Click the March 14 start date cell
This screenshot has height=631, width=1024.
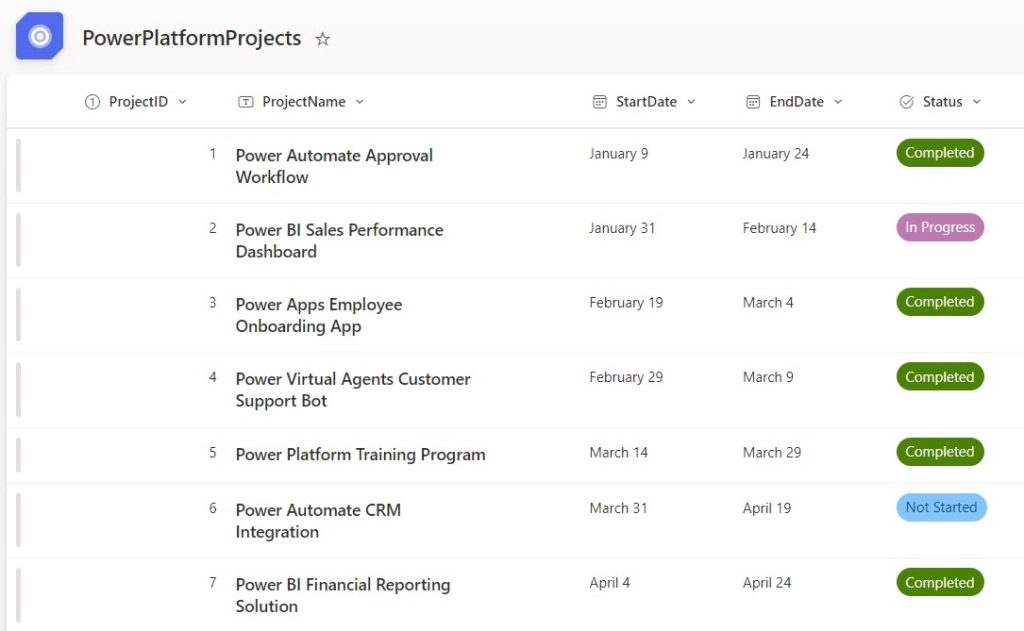[618, 453]
